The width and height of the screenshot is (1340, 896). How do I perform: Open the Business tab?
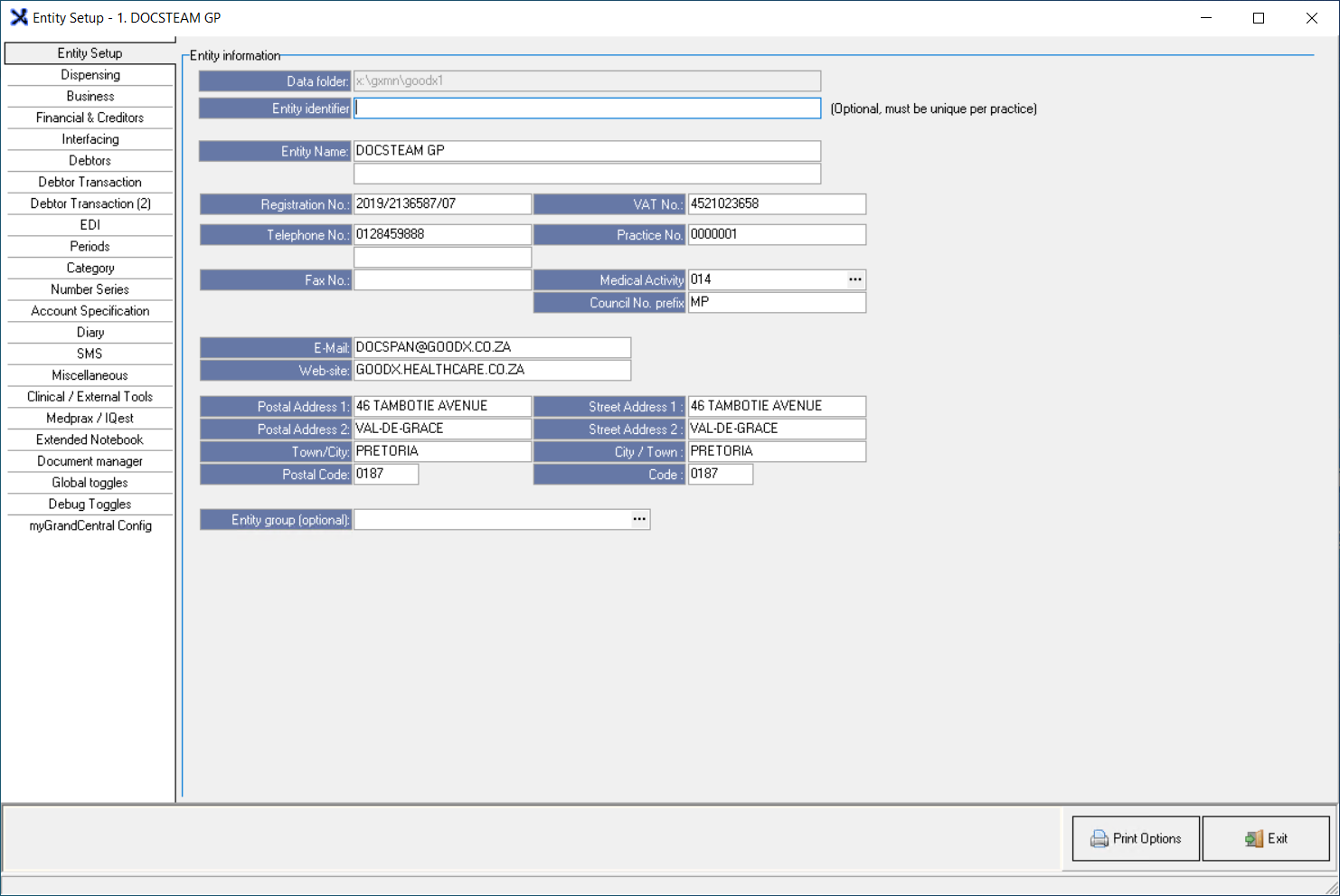coord(90,97)
